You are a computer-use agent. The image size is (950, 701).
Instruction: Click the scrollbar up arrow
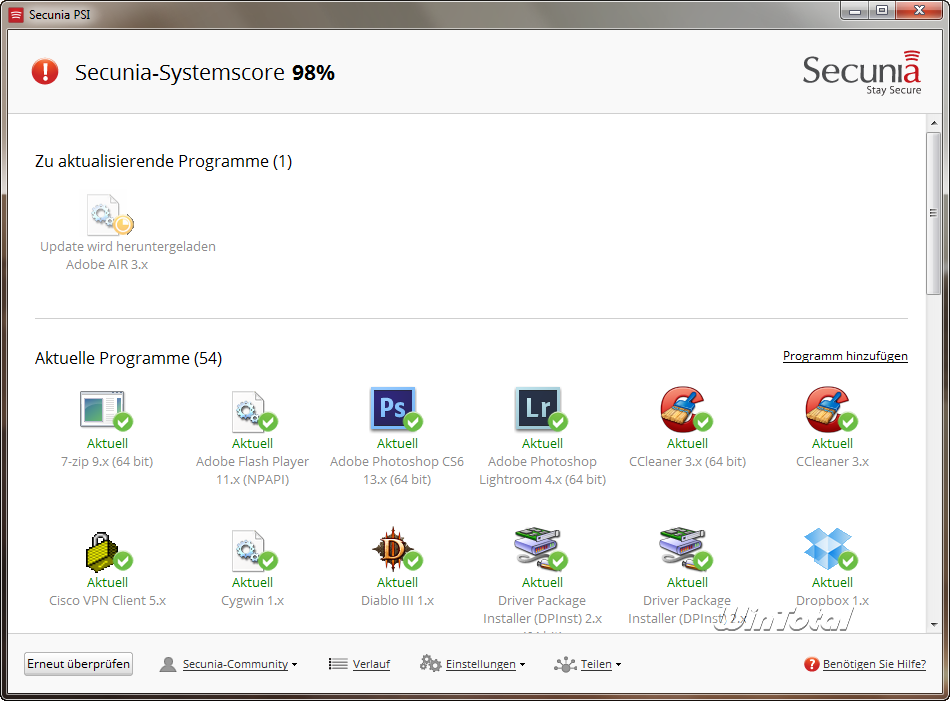[934, 123]
